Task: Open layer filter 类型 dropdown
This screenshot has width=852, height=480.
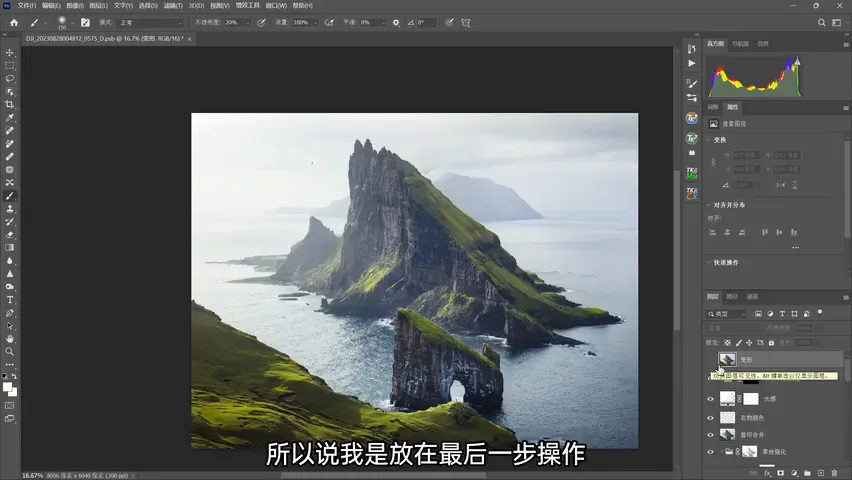Action: [727, 314]
